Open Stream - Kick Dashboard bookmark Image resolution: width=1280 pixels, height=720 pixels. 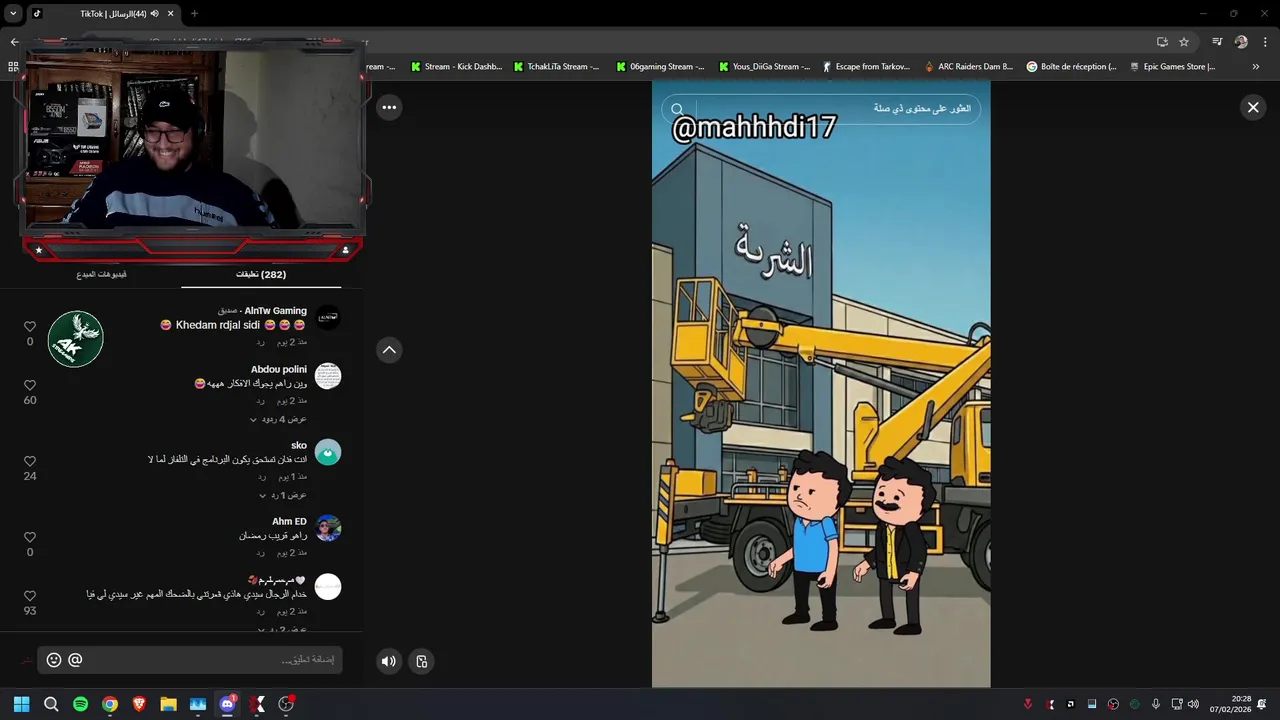click(457, 67)
